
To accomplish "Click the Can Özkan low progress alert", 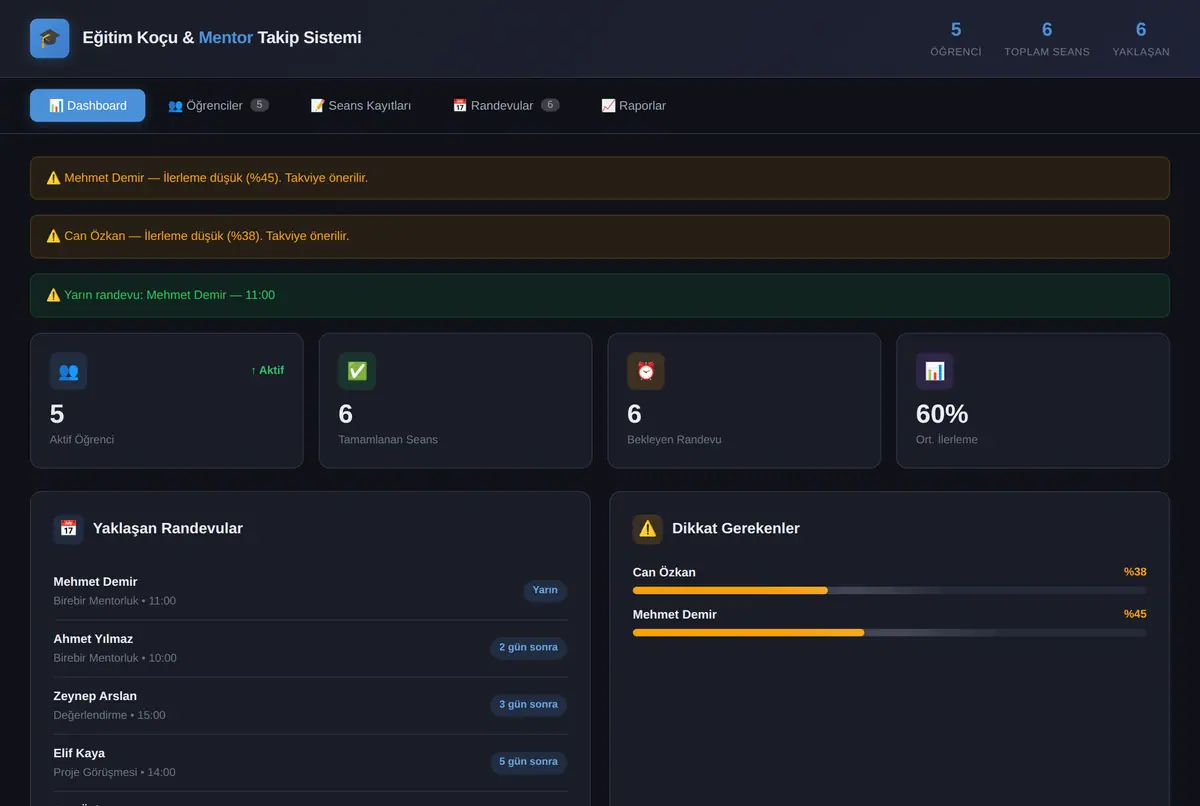I will pyautogui.click(x=600, y=236).
